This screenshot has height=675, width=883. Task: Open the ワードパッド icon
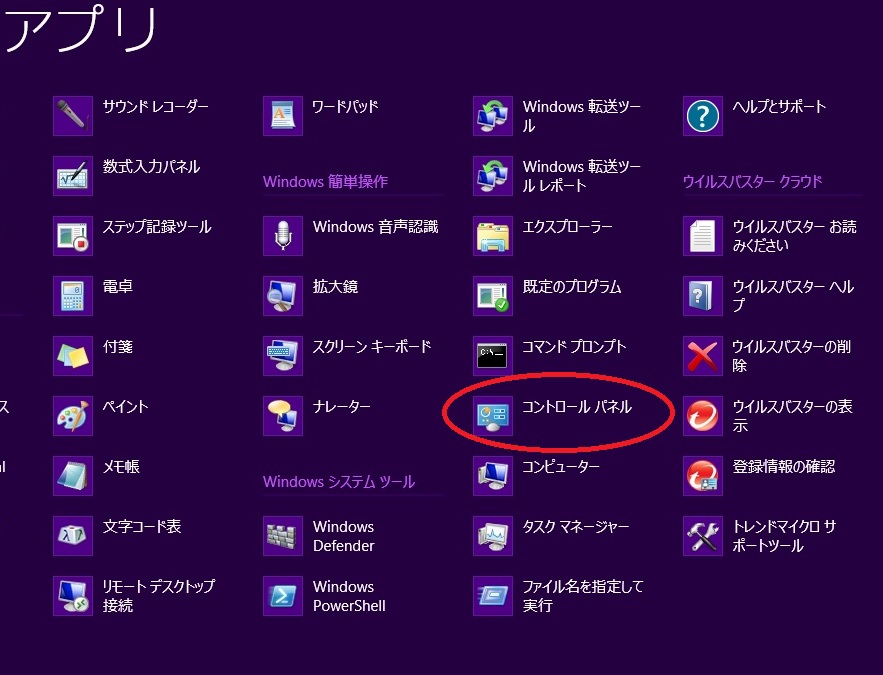283,116
